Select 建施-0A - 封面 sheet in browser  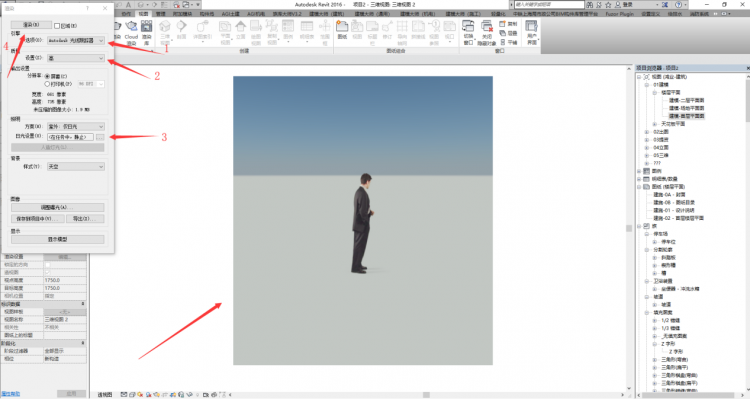pos(669,195)
